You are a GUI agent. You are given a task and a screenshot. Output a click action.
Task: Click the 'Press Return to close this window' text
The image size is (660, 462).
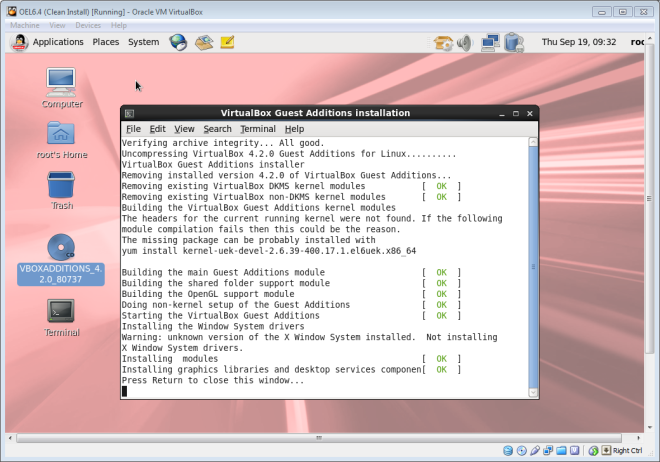(x=213, y=380)
